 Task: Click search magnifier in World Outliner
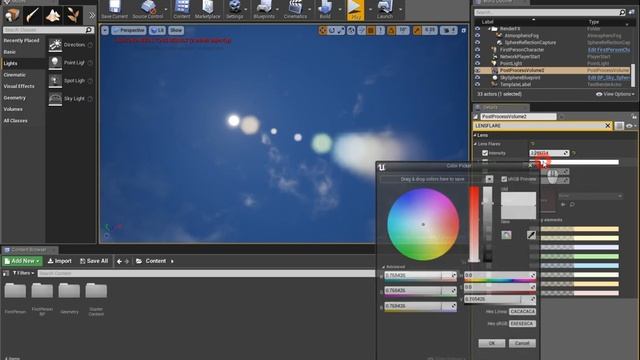[x=622, y=13]
